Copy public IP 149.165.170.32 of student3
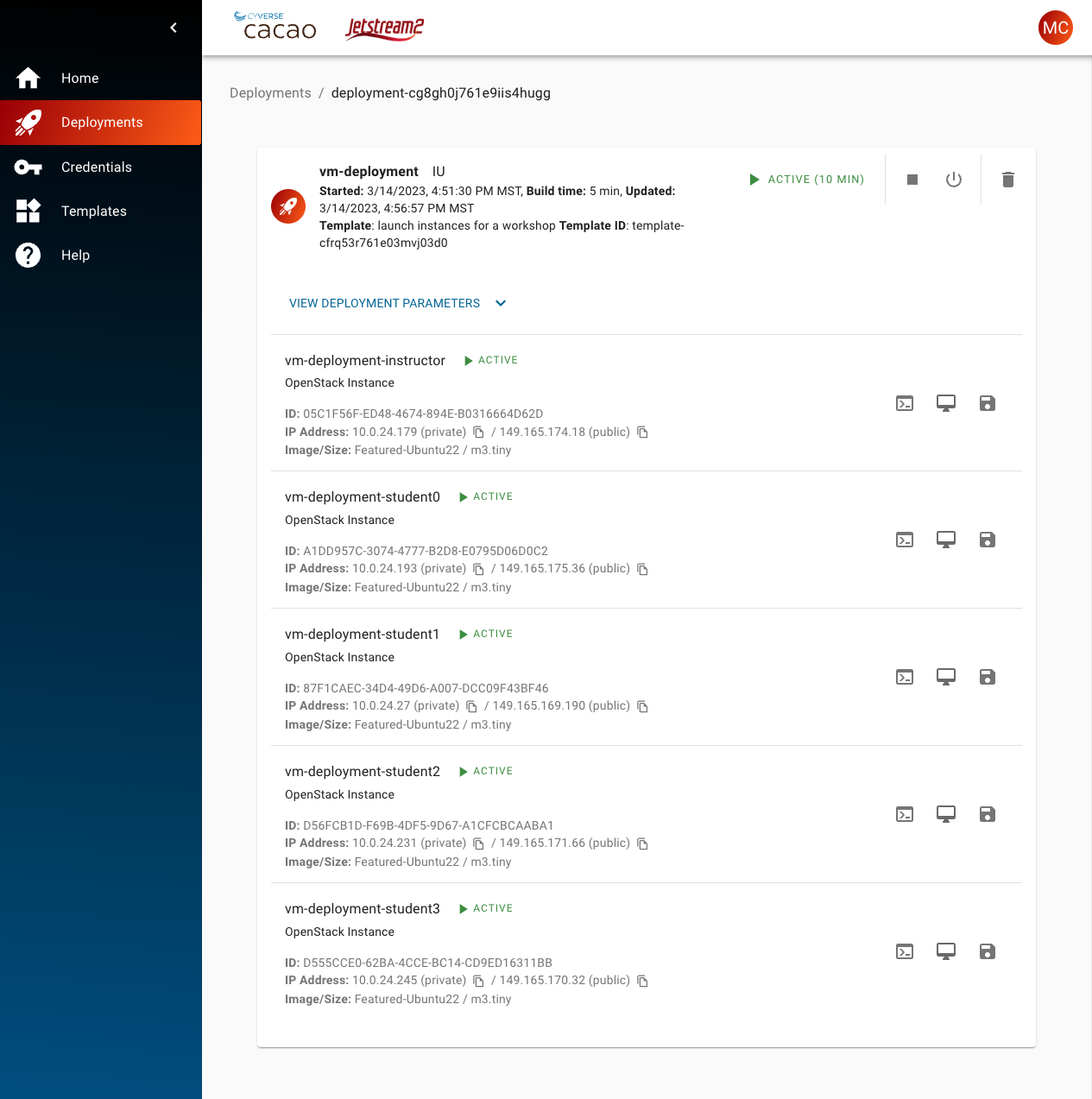 point(642,981)
